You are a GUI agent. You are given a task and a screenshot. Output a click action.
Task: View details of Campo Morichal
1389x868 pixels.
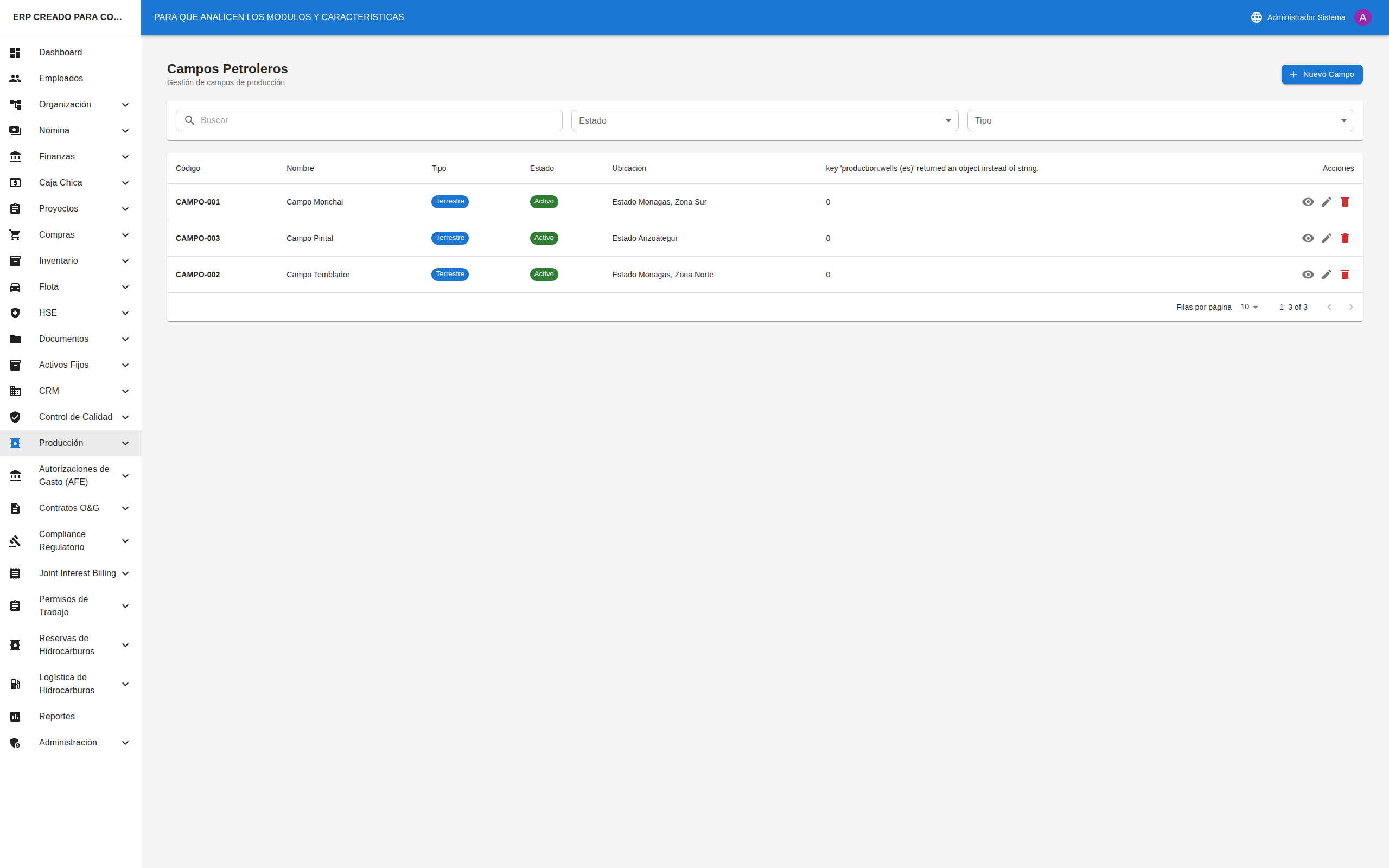(x=1308, y=201)
